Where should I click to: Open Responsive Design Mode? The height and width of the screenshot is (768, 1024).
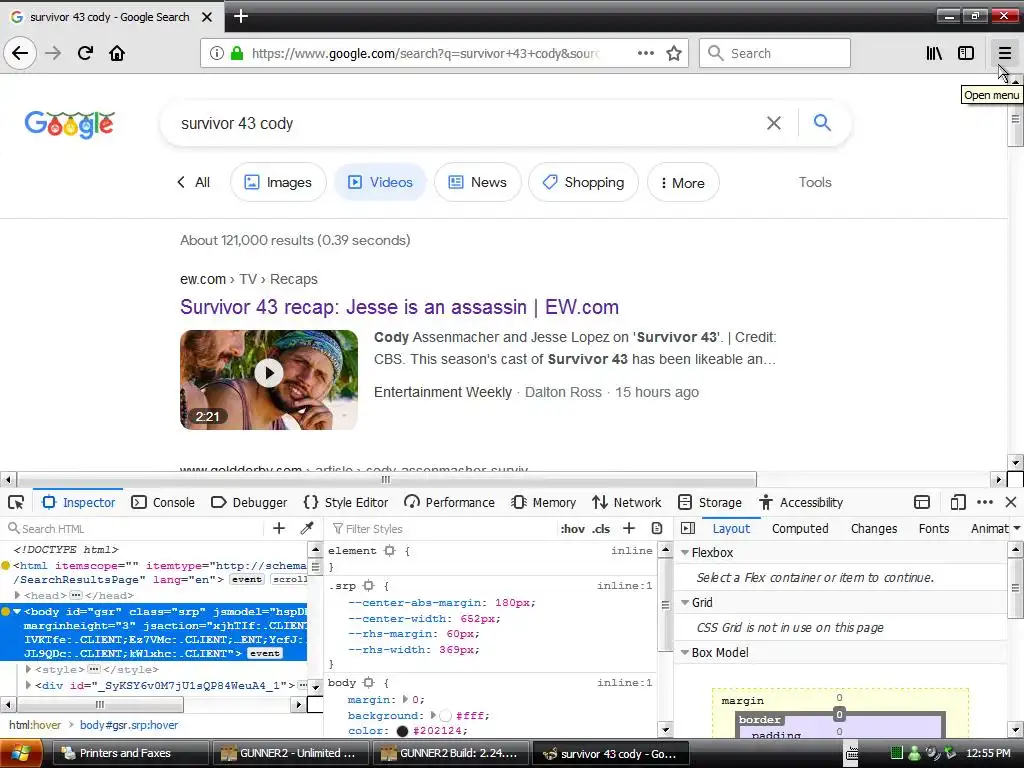tap(957, 502)
